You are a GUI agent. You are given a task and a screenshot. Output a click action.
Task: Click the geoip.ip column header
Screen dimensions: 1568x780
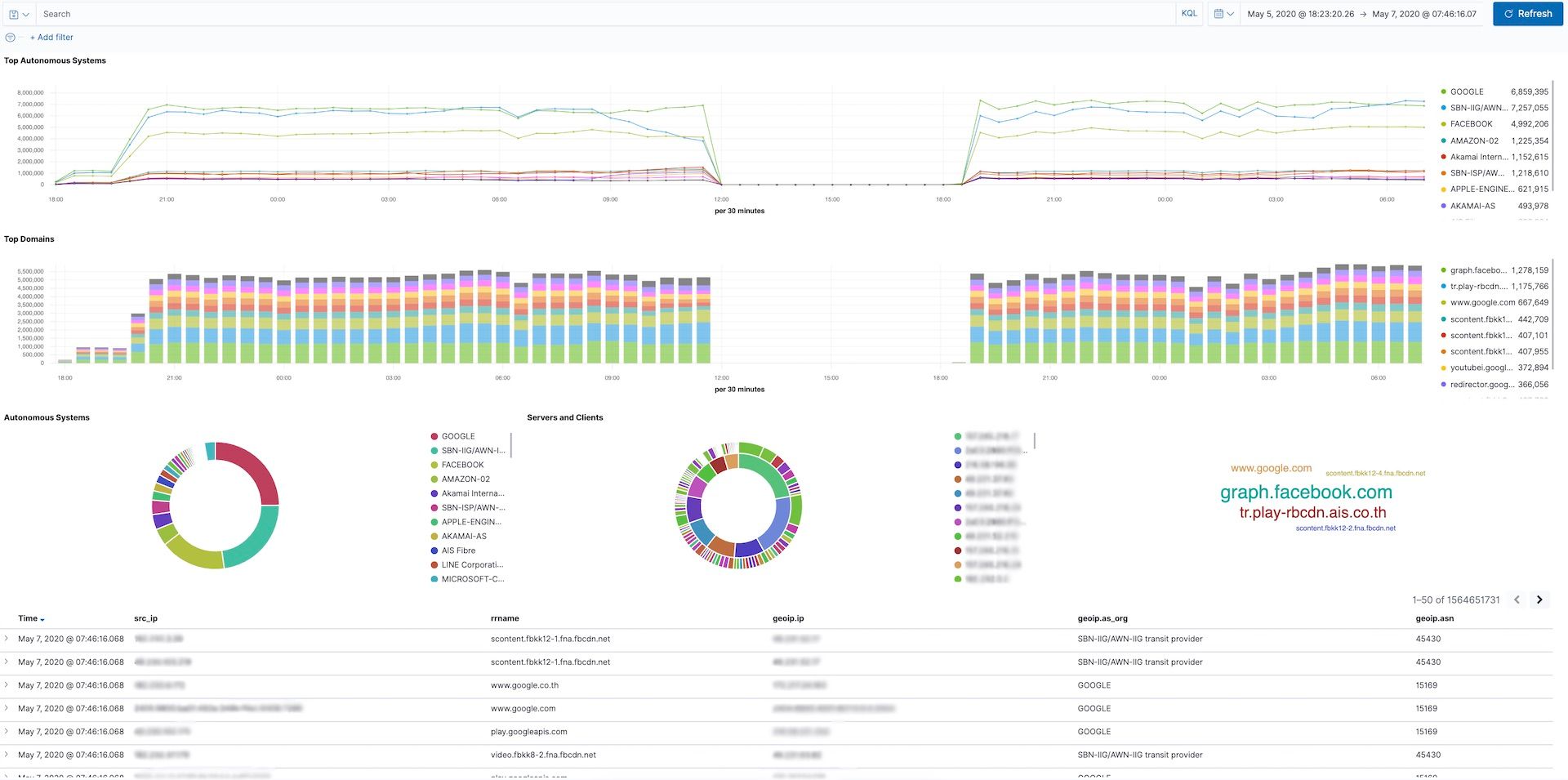pos(788,618)
